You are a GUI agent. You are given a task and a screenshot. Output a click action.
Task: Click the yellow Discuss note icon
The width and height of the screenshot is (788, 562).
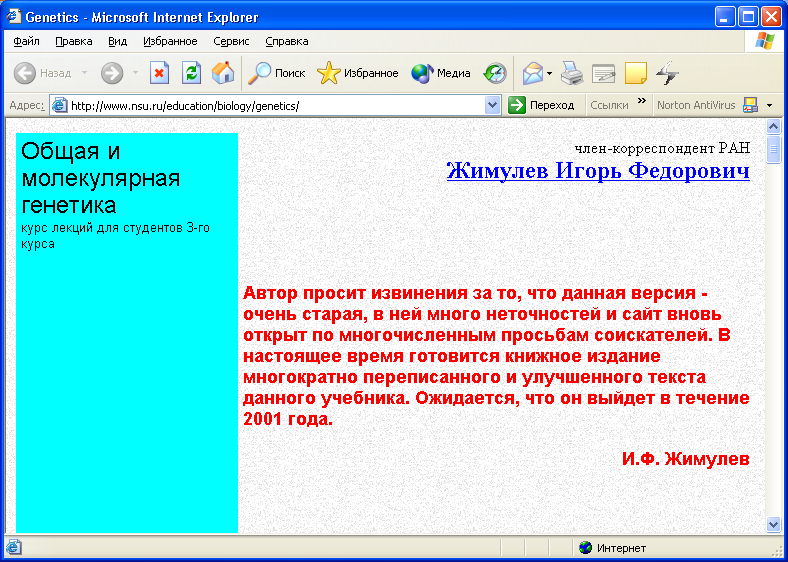(x=636, y=73)
